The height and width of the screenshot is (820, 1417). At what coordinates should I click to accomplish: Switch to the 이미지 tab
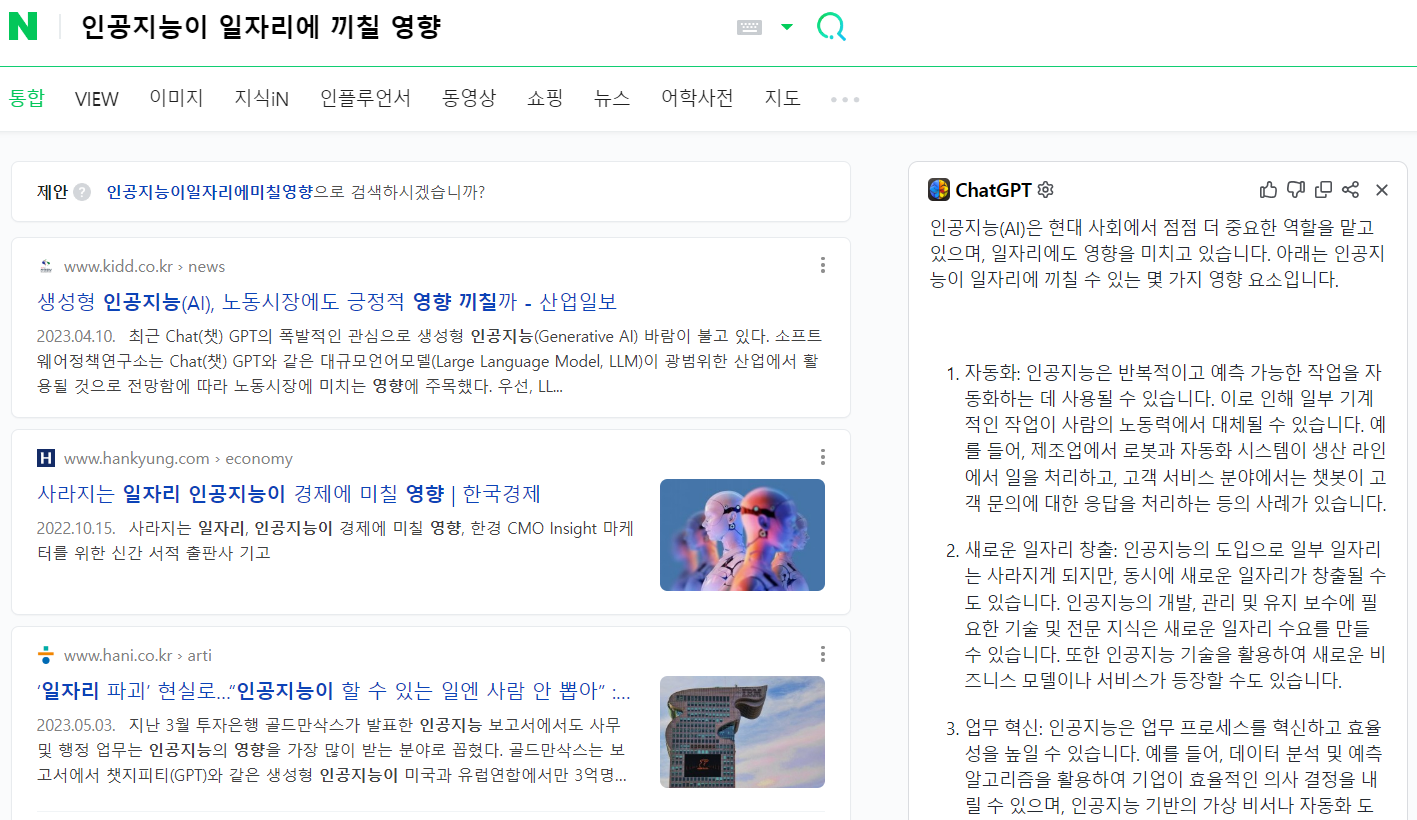click(x=176, y=98)
